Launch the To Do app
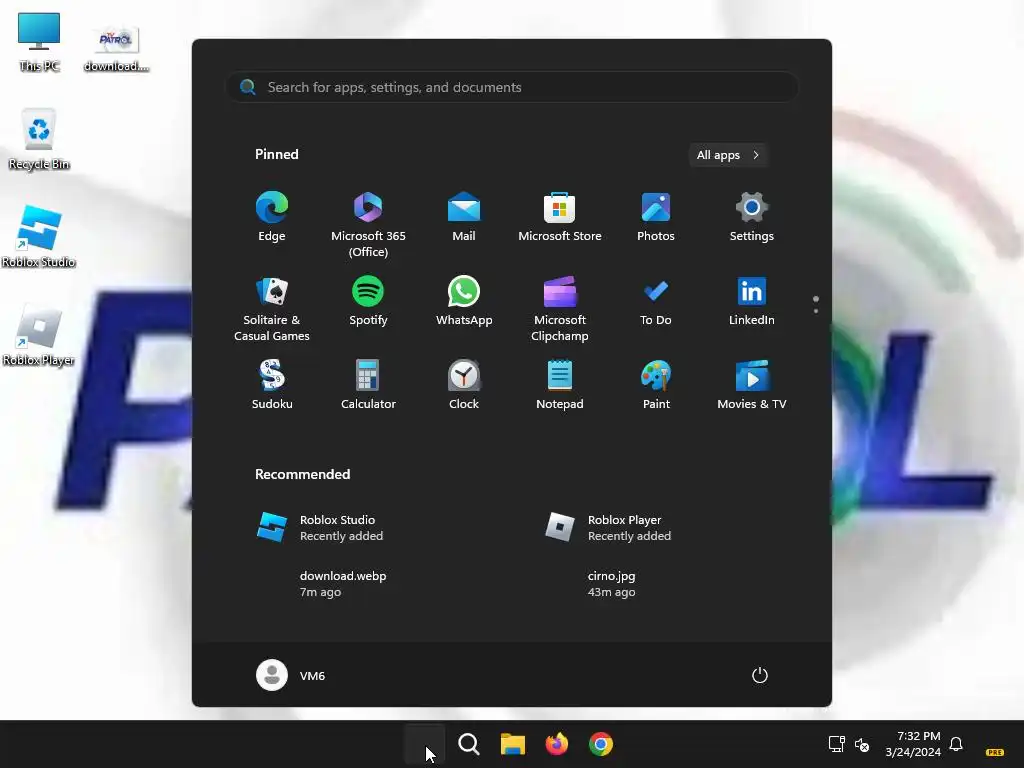This screenshot has height=768, width=1024. click(656, 302)
